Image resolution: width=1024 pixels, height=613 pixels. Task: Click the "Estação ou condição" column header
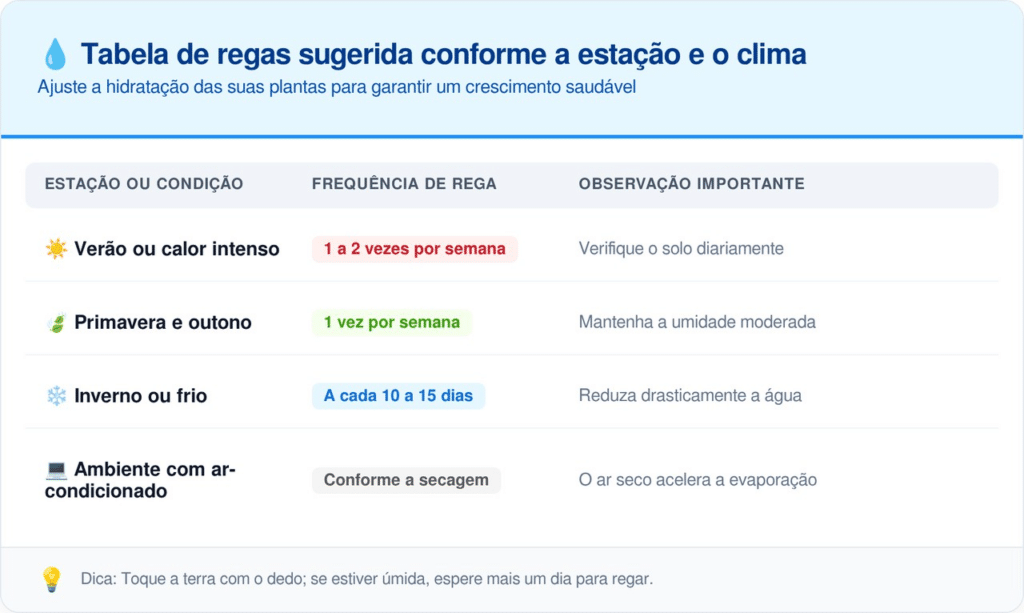144,185
